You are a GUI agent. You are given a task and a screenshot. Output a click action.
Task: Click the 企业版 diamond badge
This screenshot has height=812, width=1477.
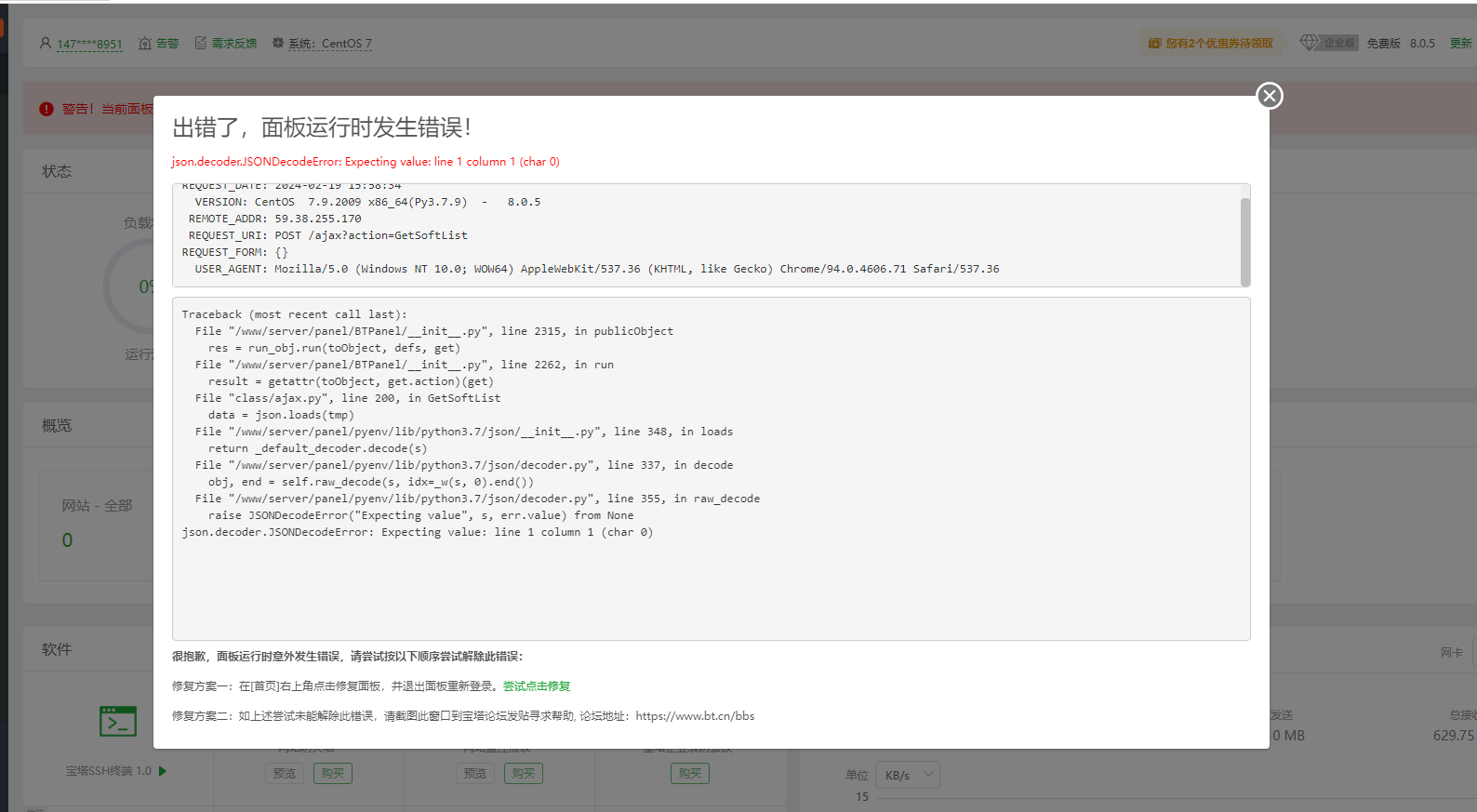pos(1329,43)
